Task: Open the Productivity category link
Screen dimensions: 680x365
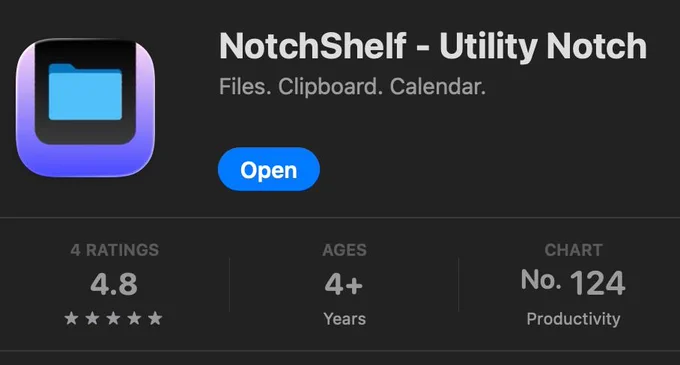Action: coord(573,319)
